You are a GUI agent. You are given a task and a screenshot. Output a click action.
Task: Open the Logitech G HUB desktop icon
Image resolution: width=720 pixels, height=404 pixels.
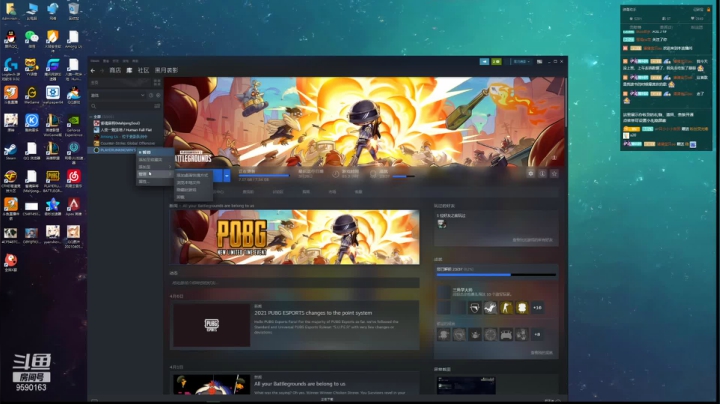(11, 69)
